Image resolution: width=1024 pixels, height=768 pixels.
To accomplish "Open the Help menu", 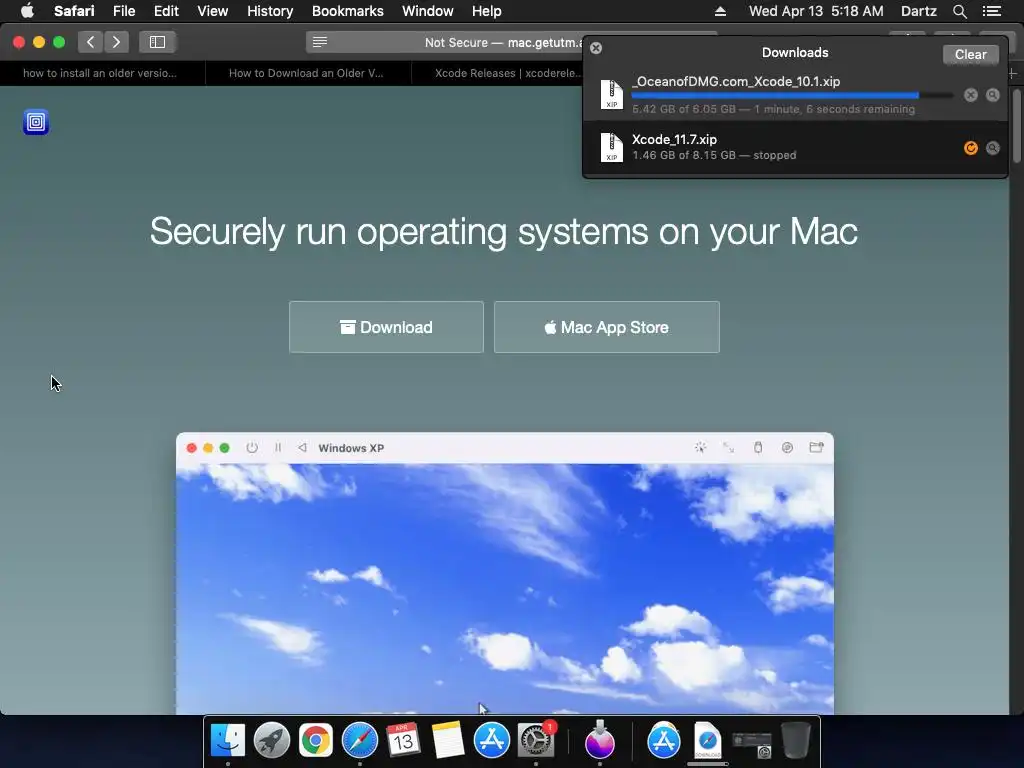I will [x=487, y=11].
